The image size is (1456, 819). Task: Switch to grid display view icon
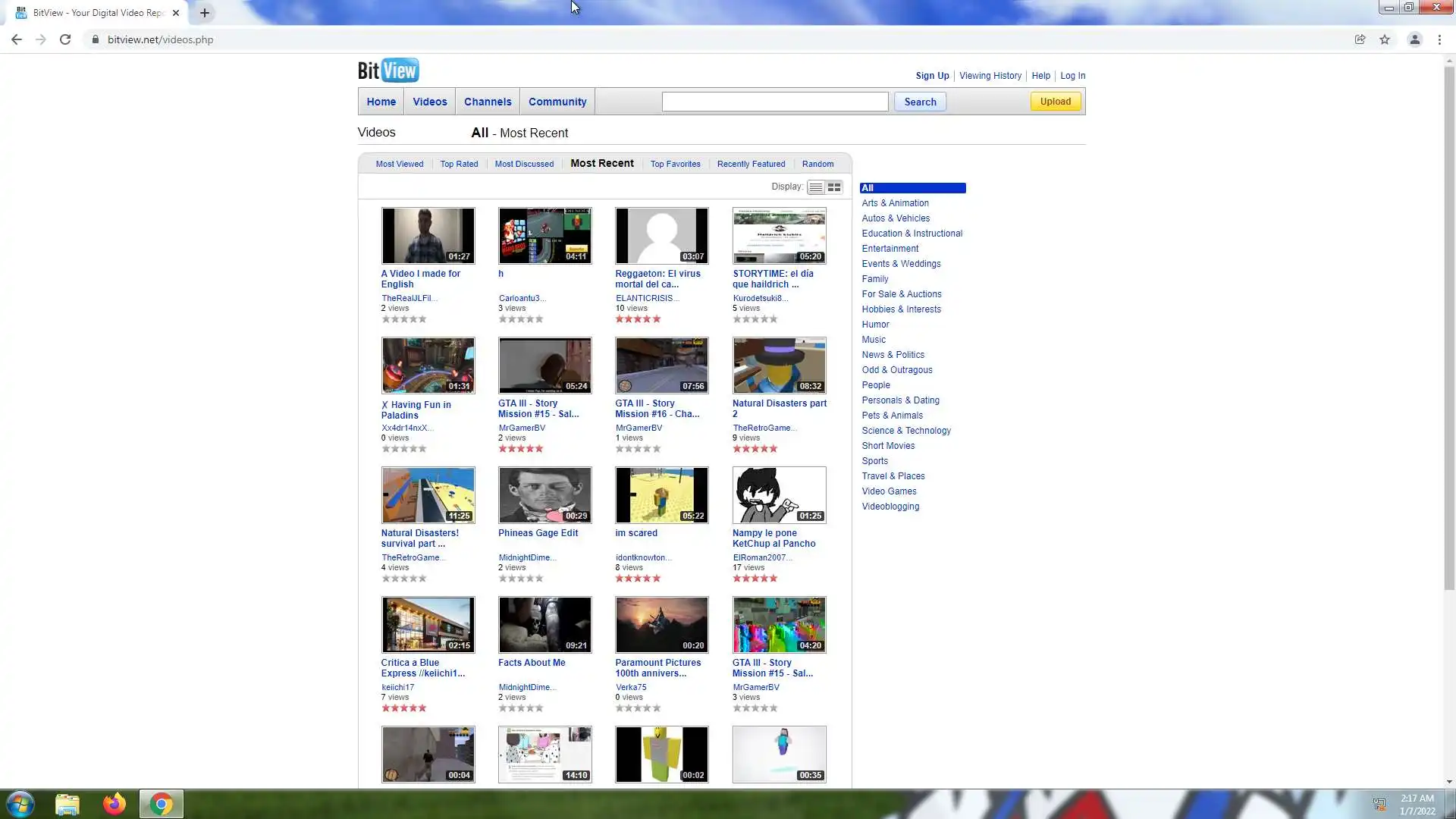[x=834, y=187]
